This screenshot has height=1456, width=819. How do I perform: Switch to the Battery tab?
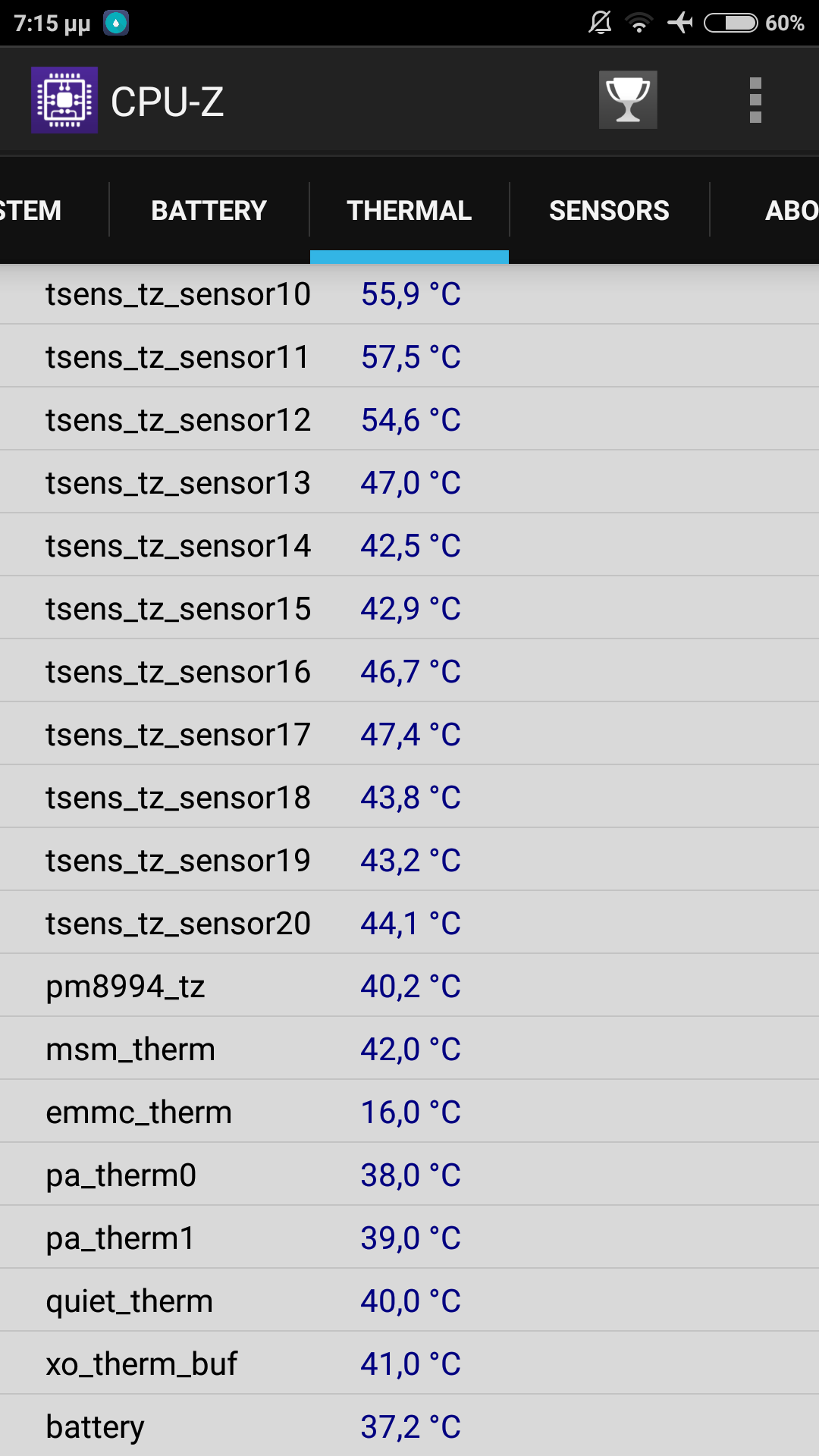[x=209, y=210]
